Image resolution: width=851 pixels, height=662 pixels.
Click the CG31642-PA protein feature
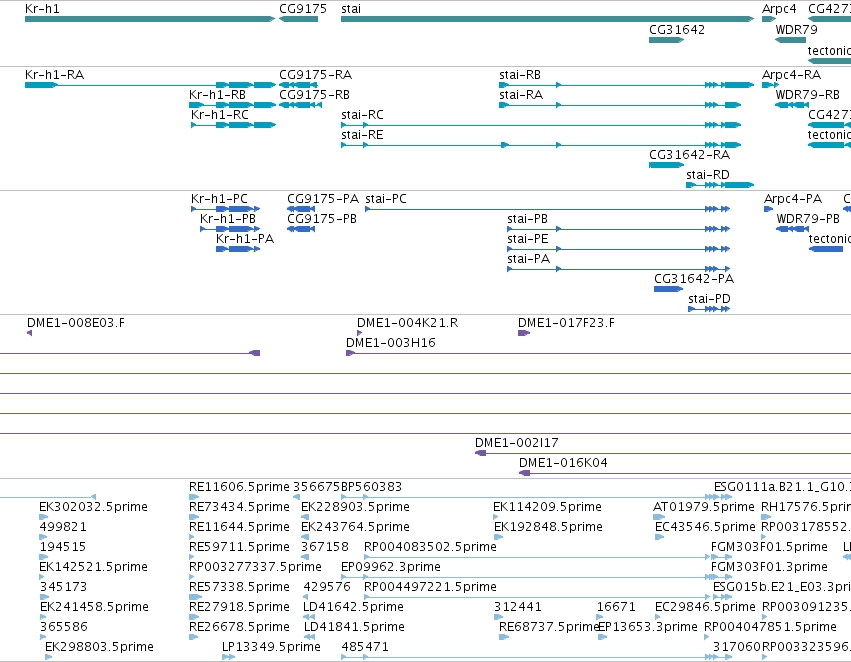(x=669, y=289)
